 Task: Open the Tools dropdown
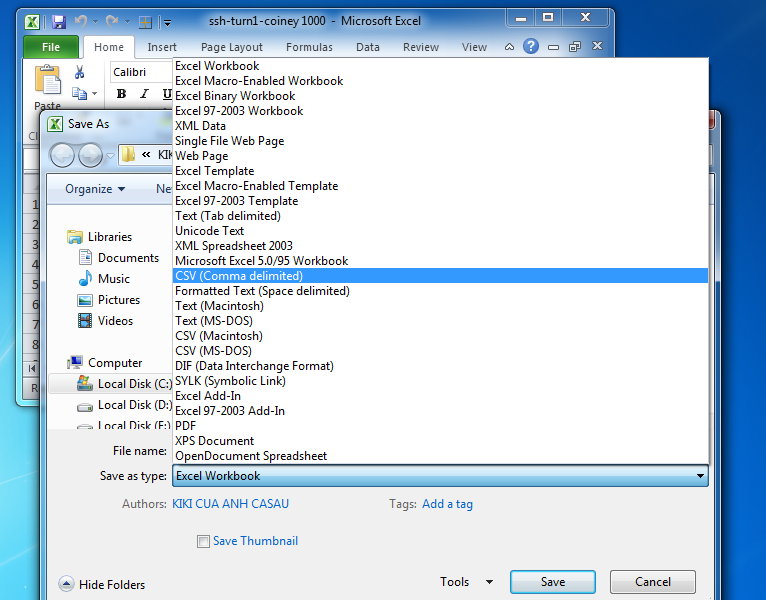466,581
